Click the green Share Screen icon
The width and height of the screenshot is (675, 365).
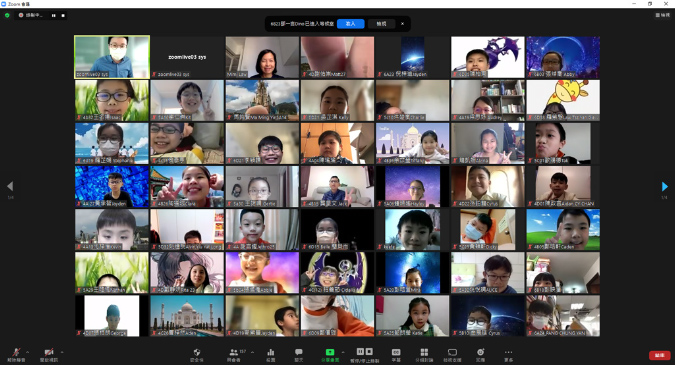[x=330, y=352]
